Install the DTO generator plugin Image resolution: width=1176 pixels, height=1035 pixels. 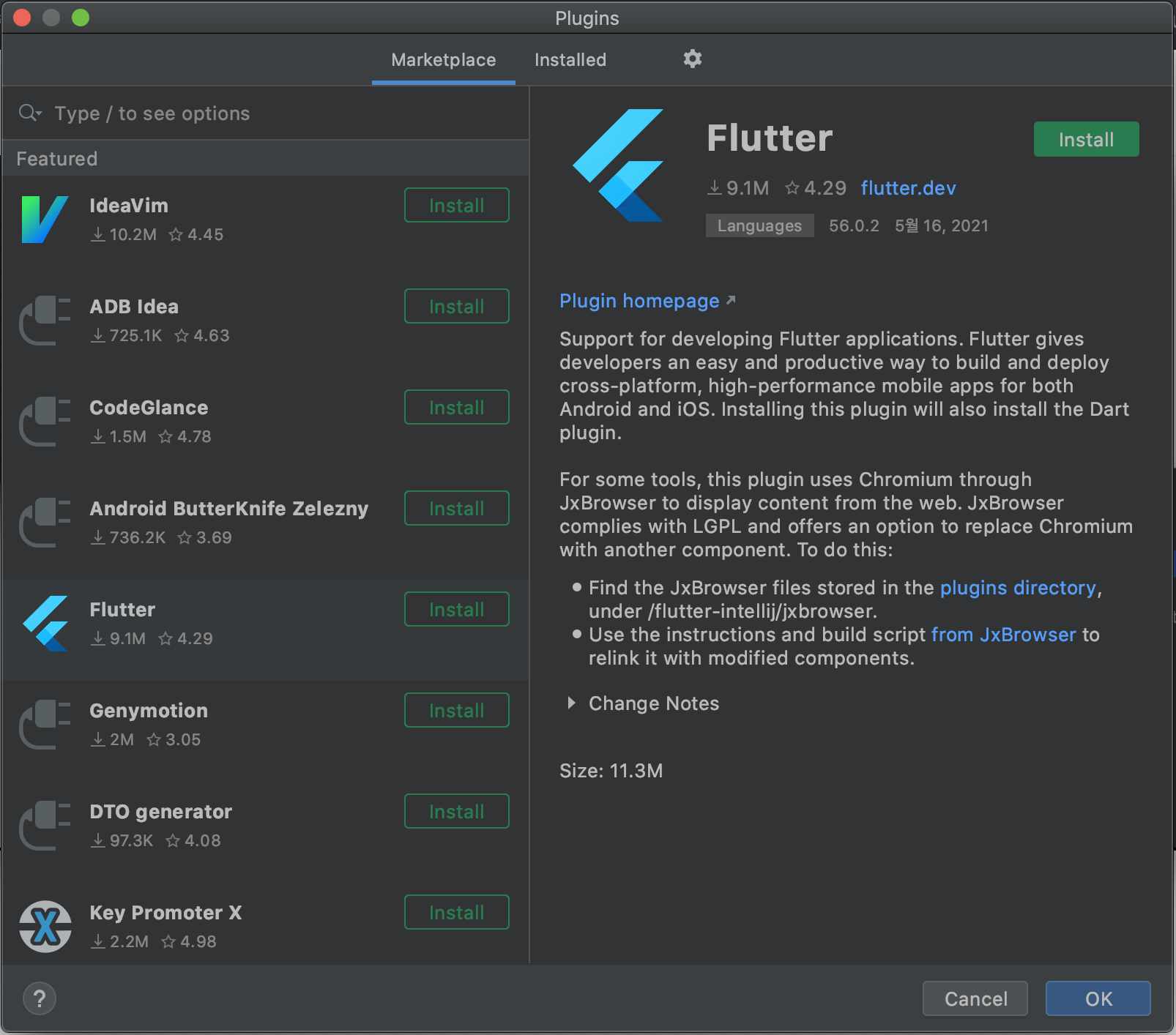[457, 811]
